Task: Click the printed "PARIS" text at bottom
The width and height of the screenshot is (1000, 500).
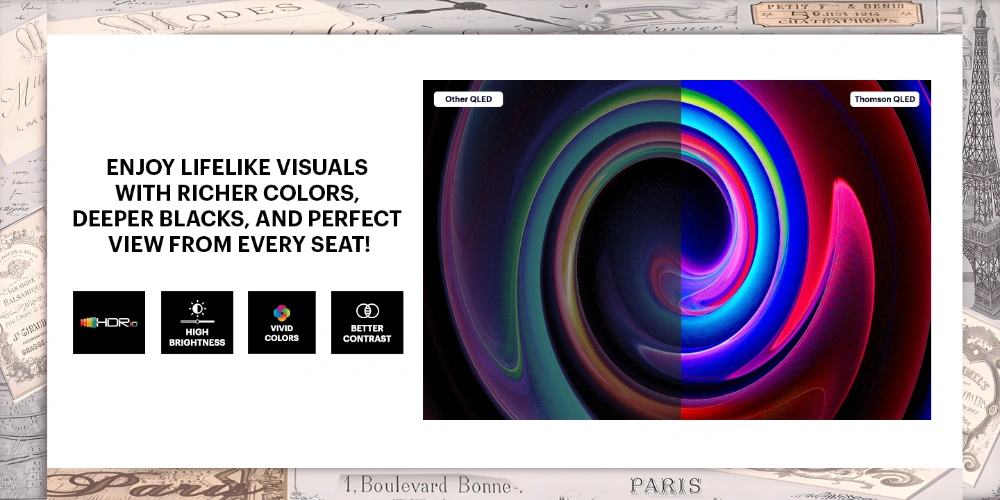Action: click(665, 485)
